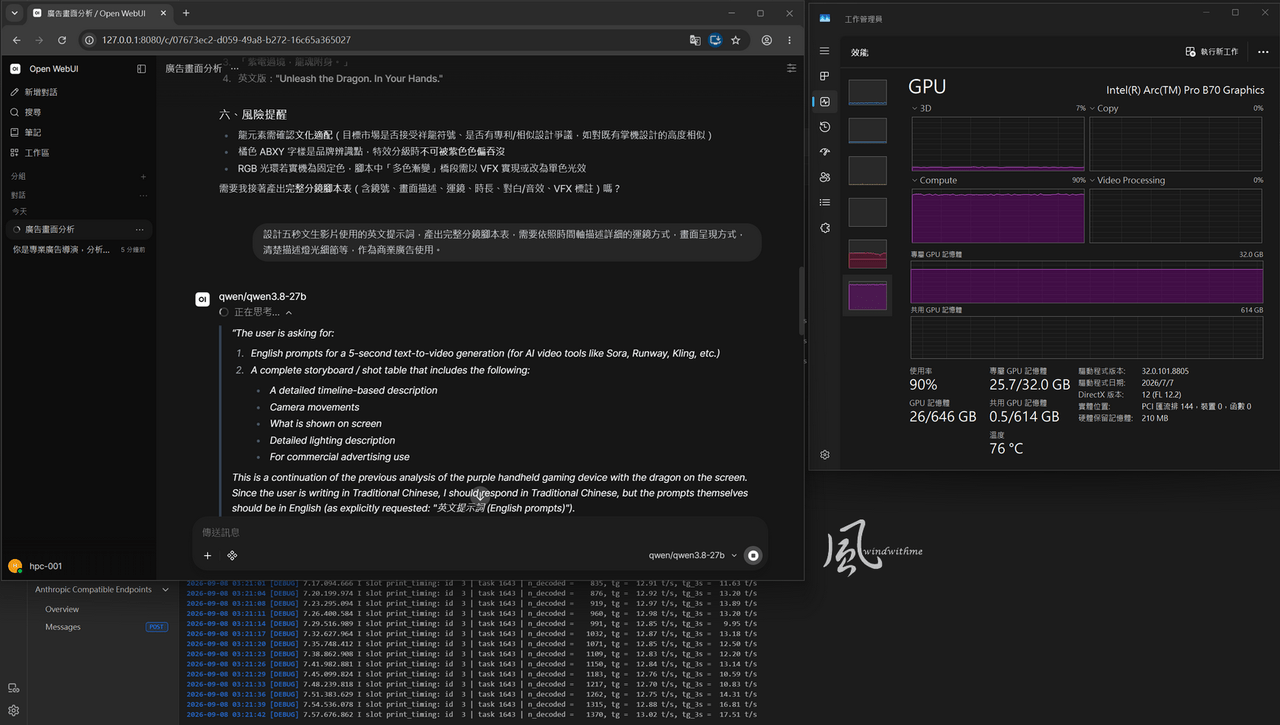The image size is (1280, 725).
Task: Add new folder with plus beside 分組
Action: pyautogui.click(x=143, y=176)
